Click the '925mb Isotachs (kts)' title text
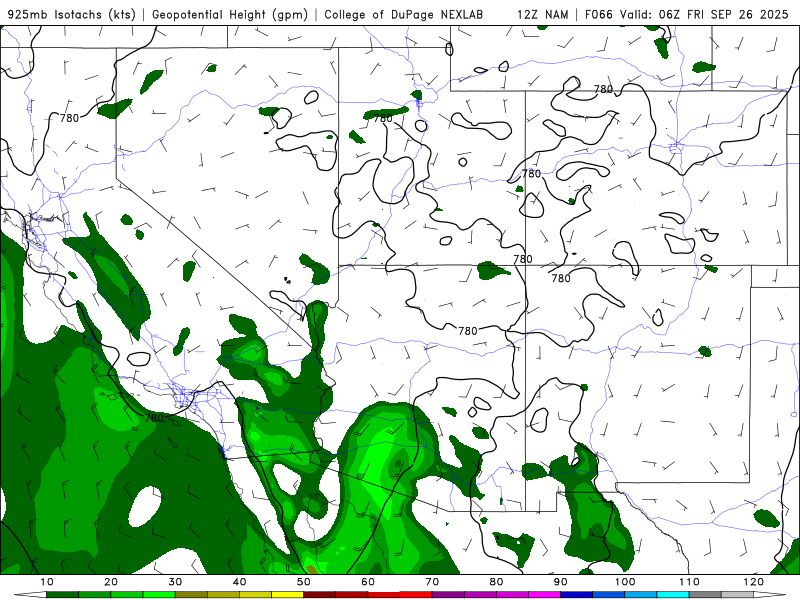Screen dimensions: 800x600 click(x=71, y=15)
